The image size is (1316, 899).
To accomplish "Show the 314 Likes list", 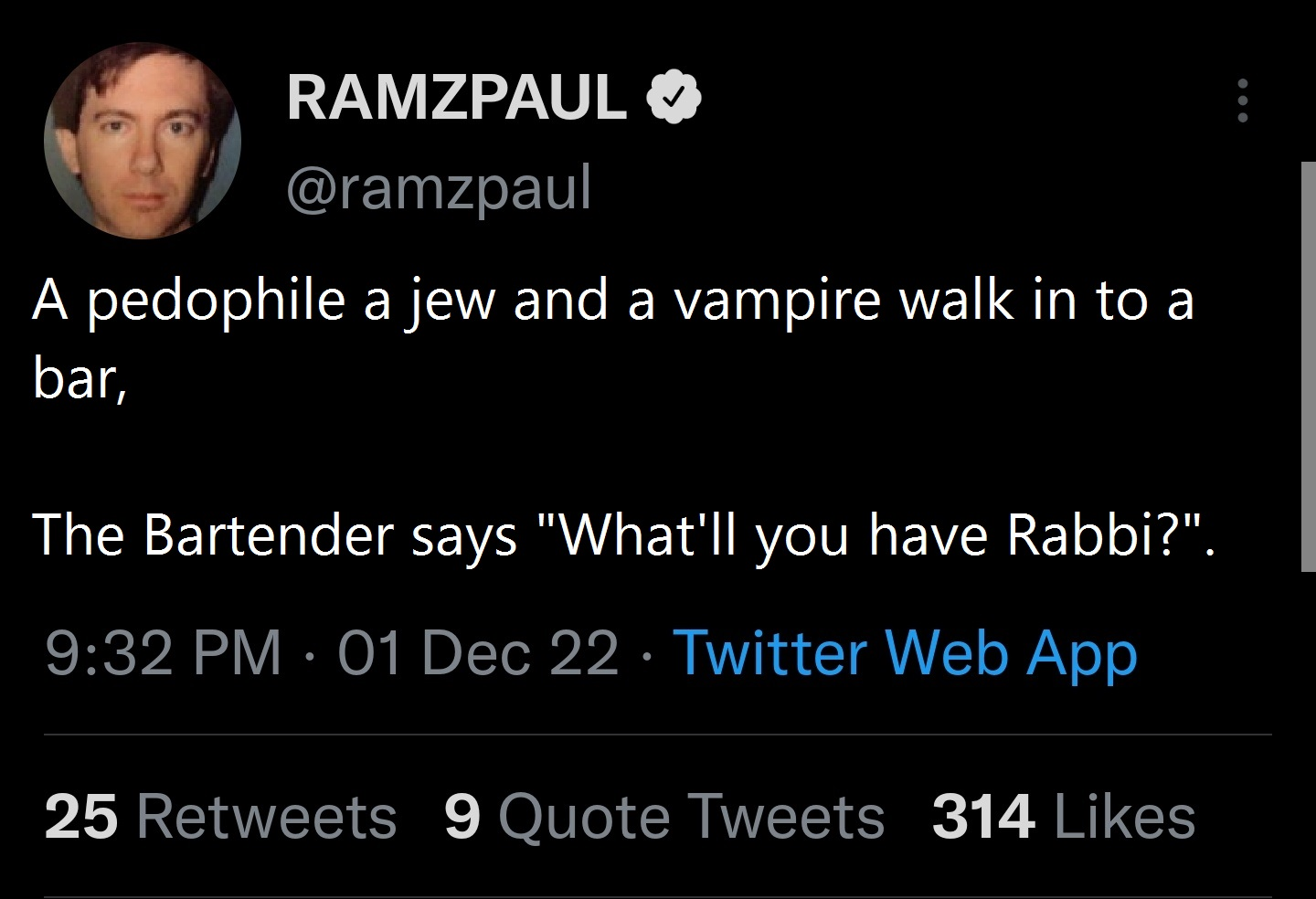I will [x=1063, y=816].
